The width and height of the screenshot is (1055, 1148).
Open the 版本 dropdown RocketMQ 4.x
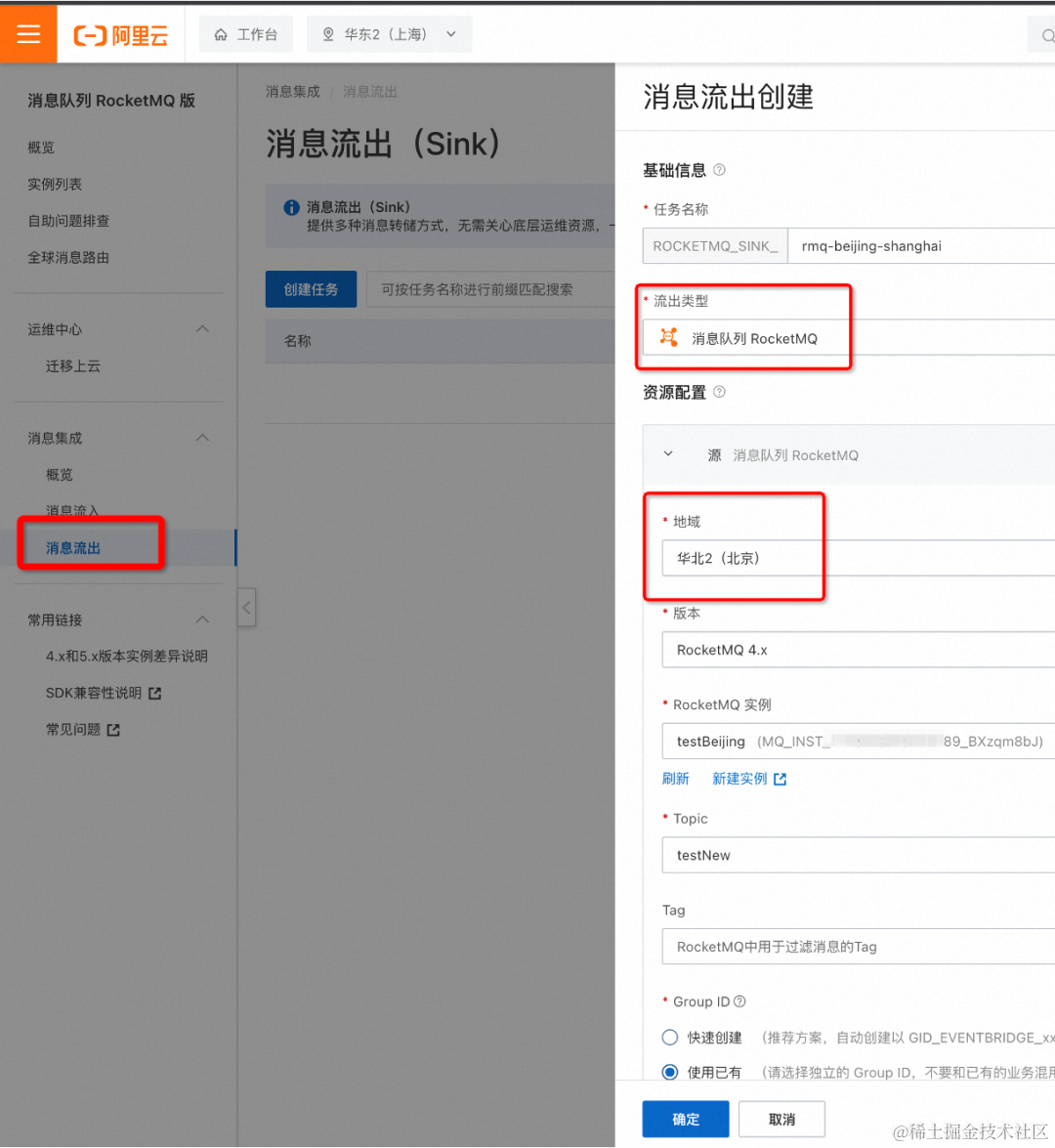click(858, 650)
